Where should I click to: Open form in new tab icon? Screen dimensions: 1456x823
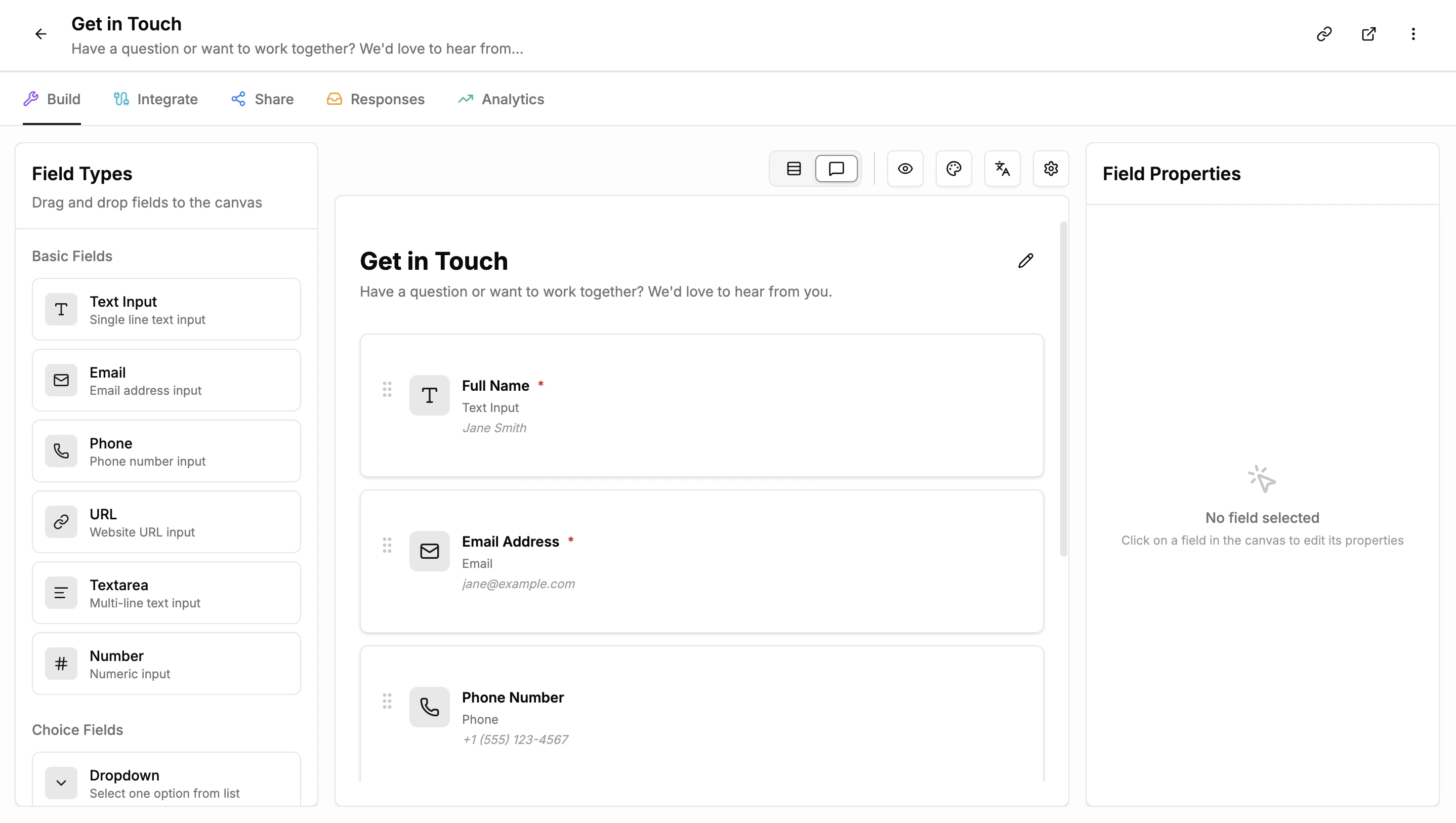[1369, 34]
